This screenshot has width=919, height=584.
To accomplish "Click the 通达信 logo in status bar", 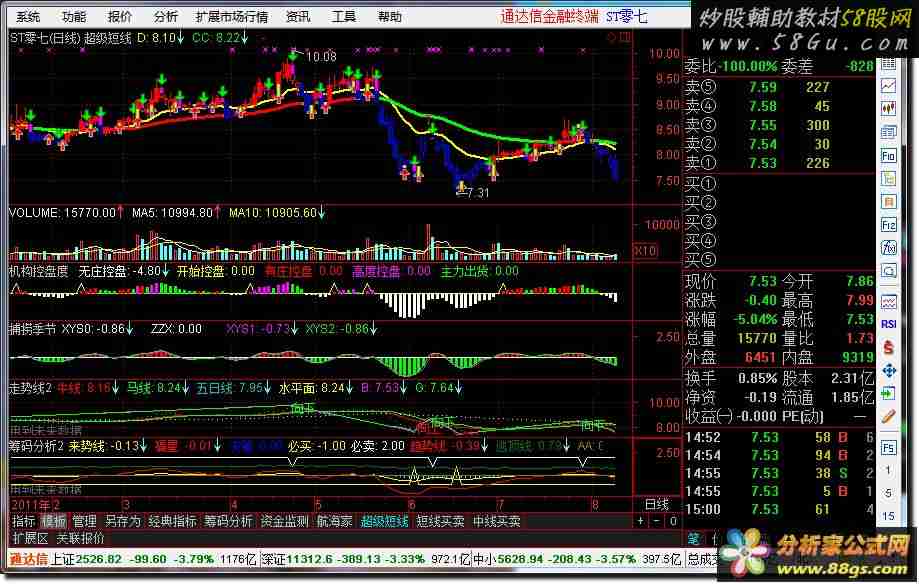I will click(28, 559).
